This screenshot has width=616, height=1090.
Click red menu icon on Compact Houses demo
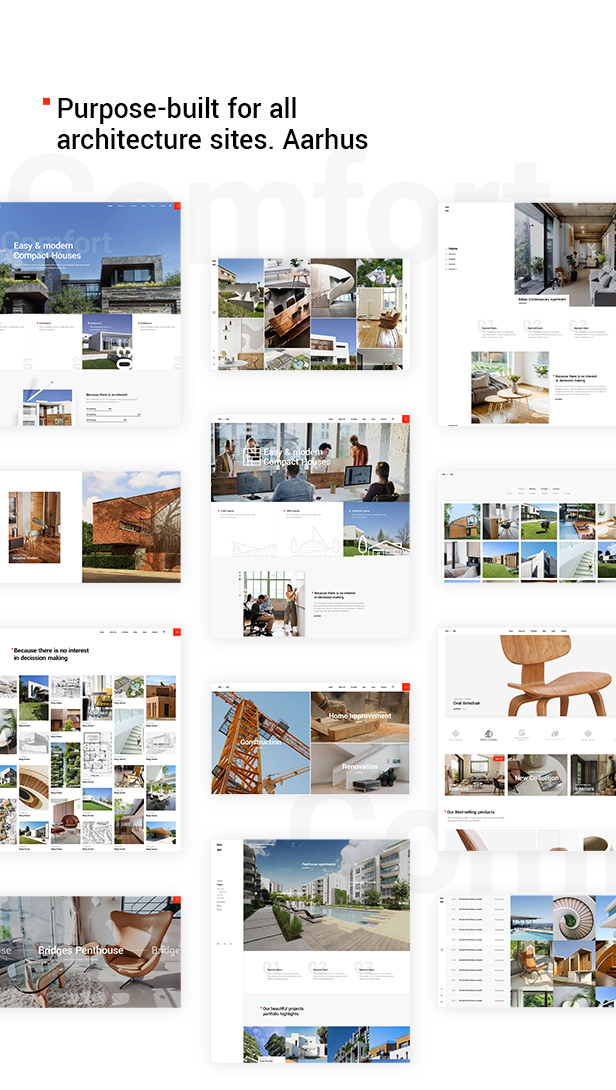click(x=177, y=205)
